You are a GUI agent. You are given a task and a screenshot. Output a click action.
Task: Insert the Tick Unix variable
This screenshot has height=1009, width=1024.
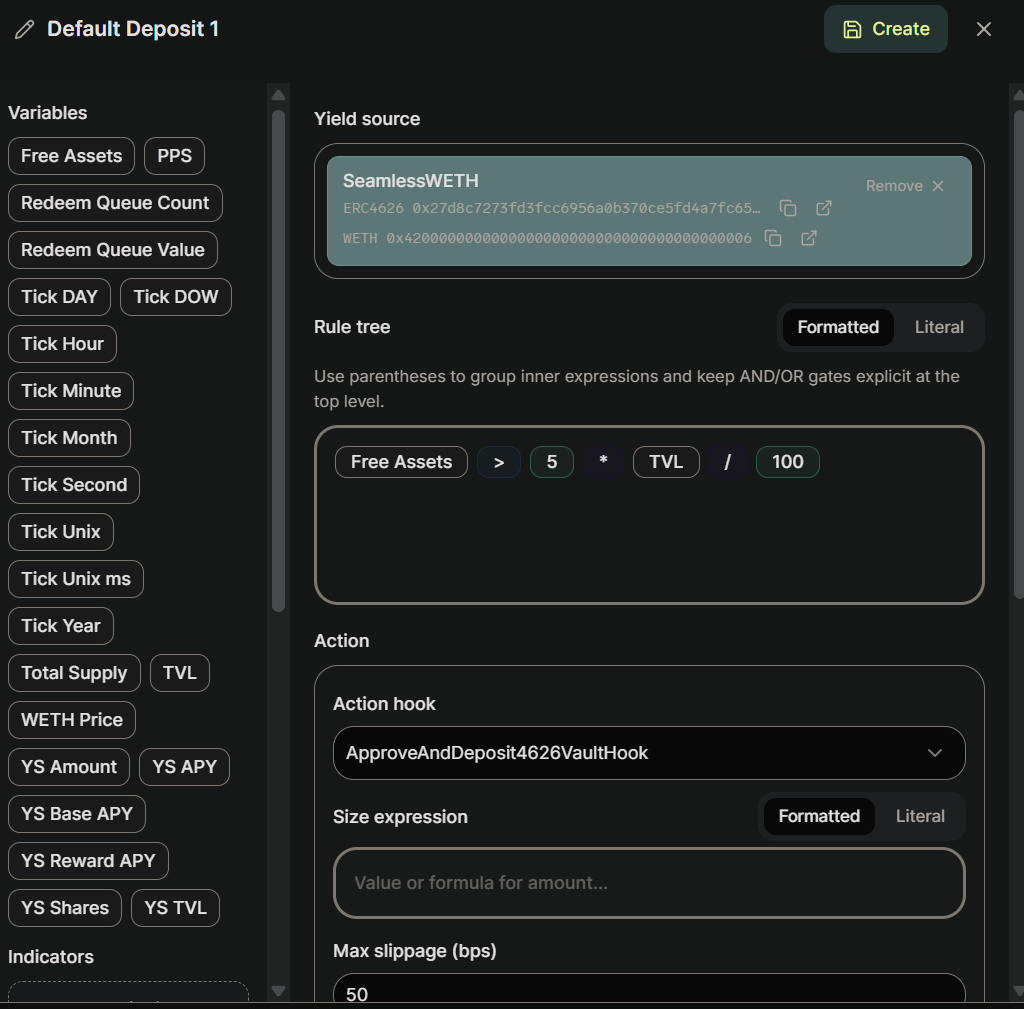coord(61,532)
